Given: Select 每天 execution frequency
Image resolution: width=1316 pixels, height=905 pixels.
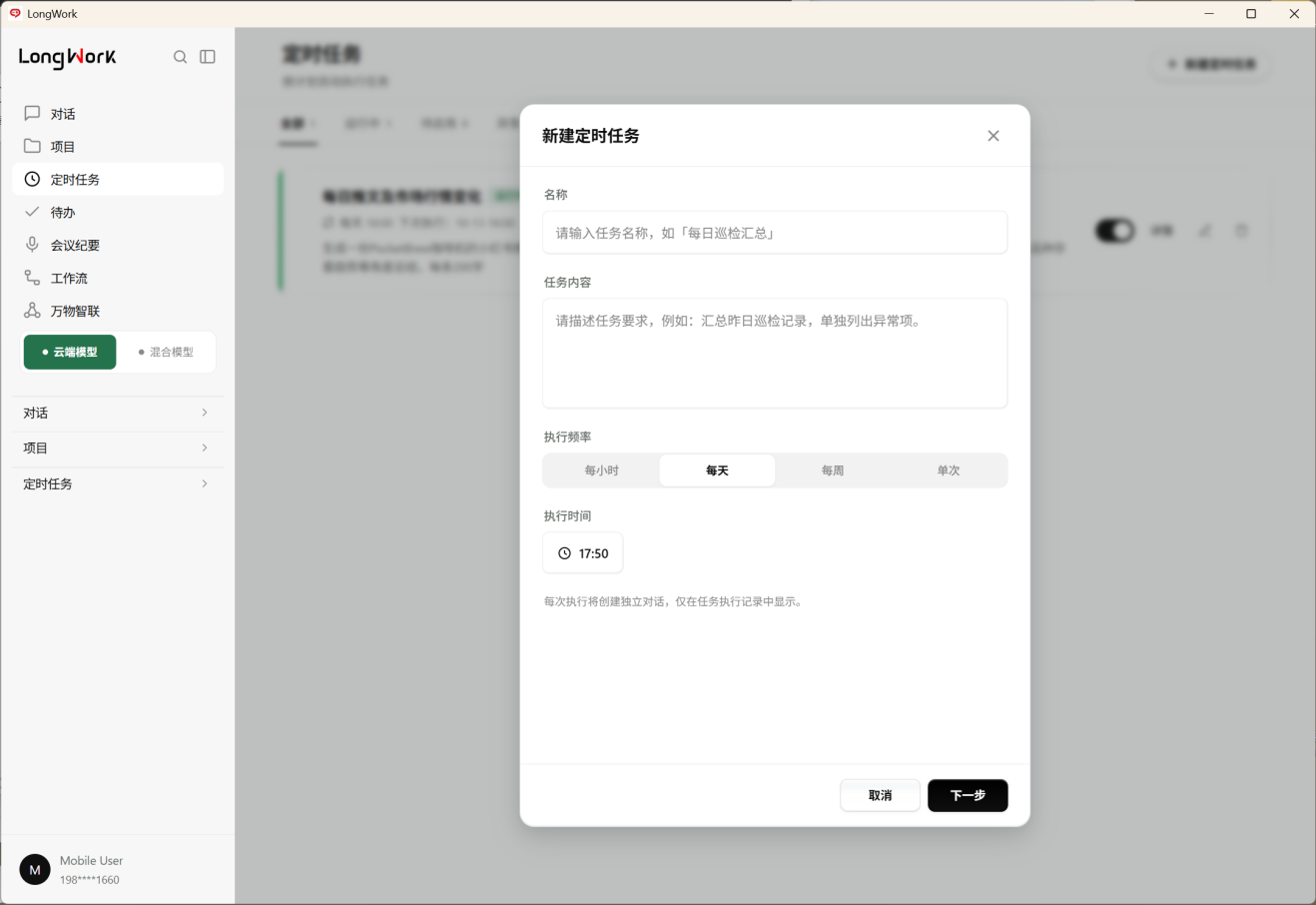Looking at the screenshot, I should [x=717, y=470].
